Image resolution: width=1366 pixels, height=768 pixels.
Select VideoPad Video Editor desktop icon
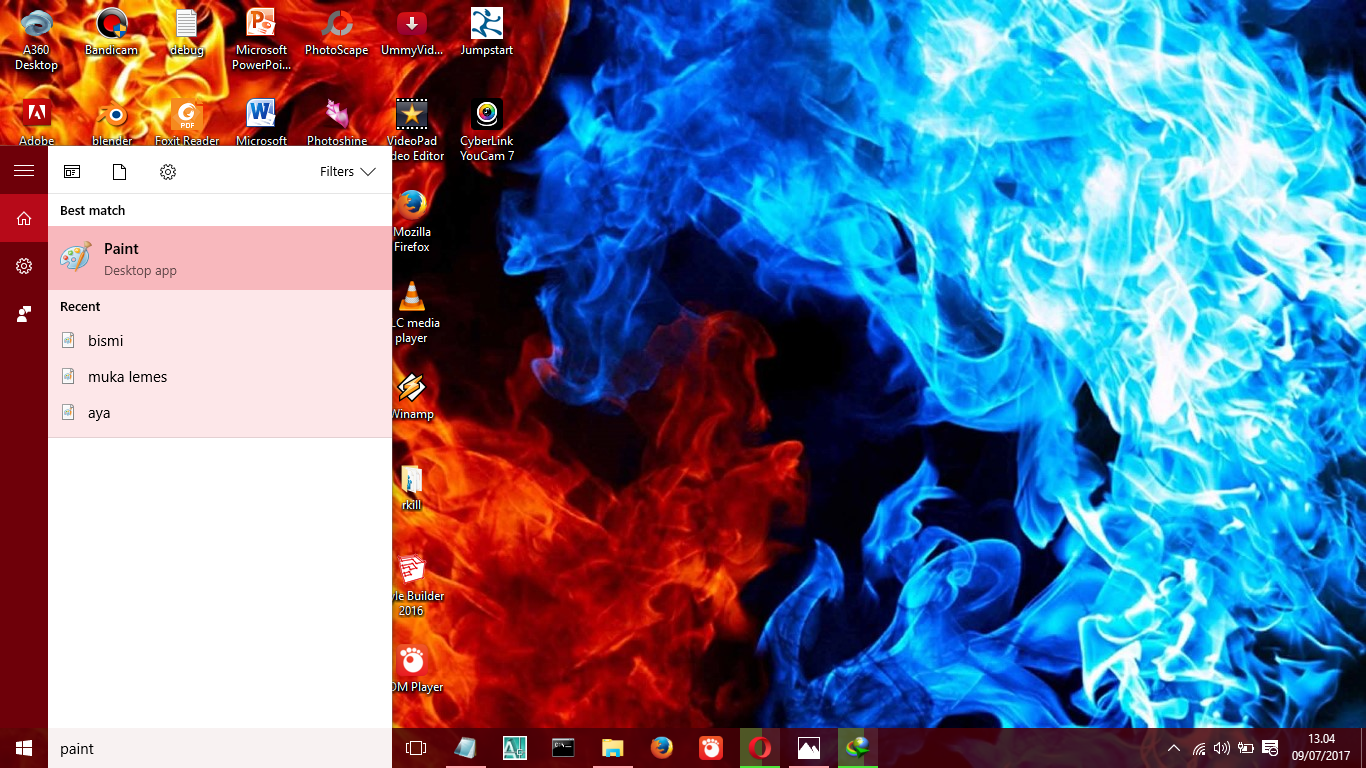point(412,130)
